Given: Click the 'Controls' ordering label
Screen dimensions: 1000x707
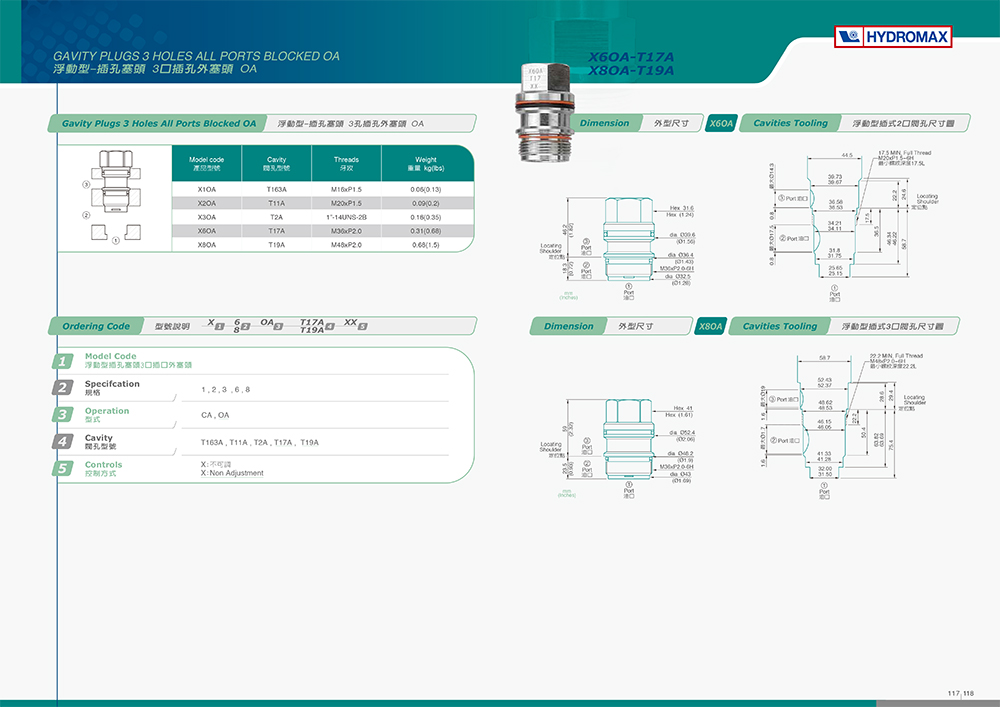Looking at the screenshot, I should (103, 465).
